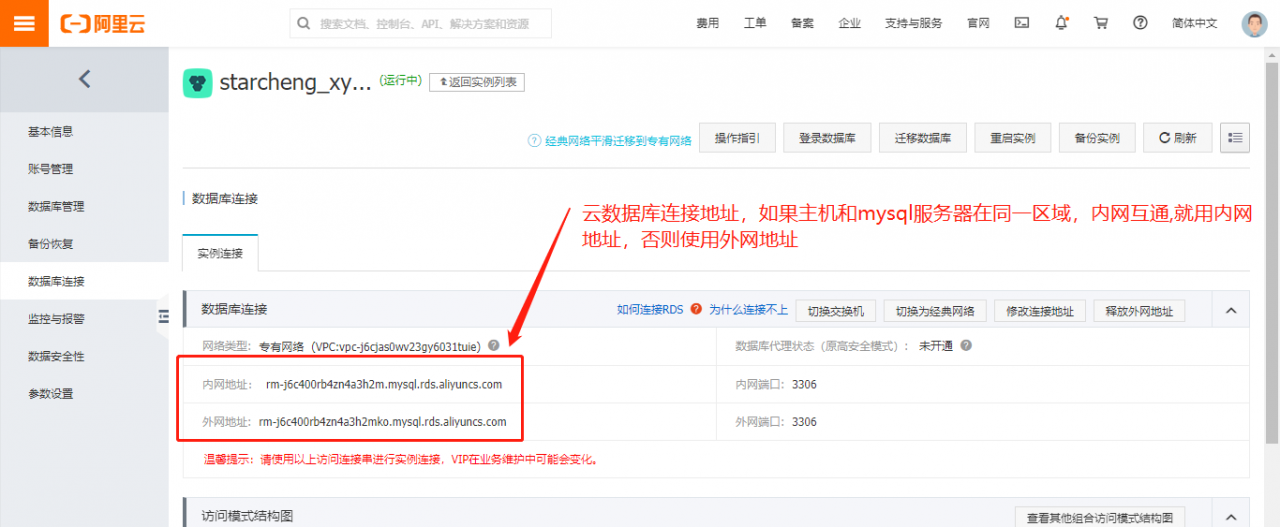This screenshot has width=1280, height=527.
Task: Open the 简体中文 language selector
Action: (x=1194, y=23)
